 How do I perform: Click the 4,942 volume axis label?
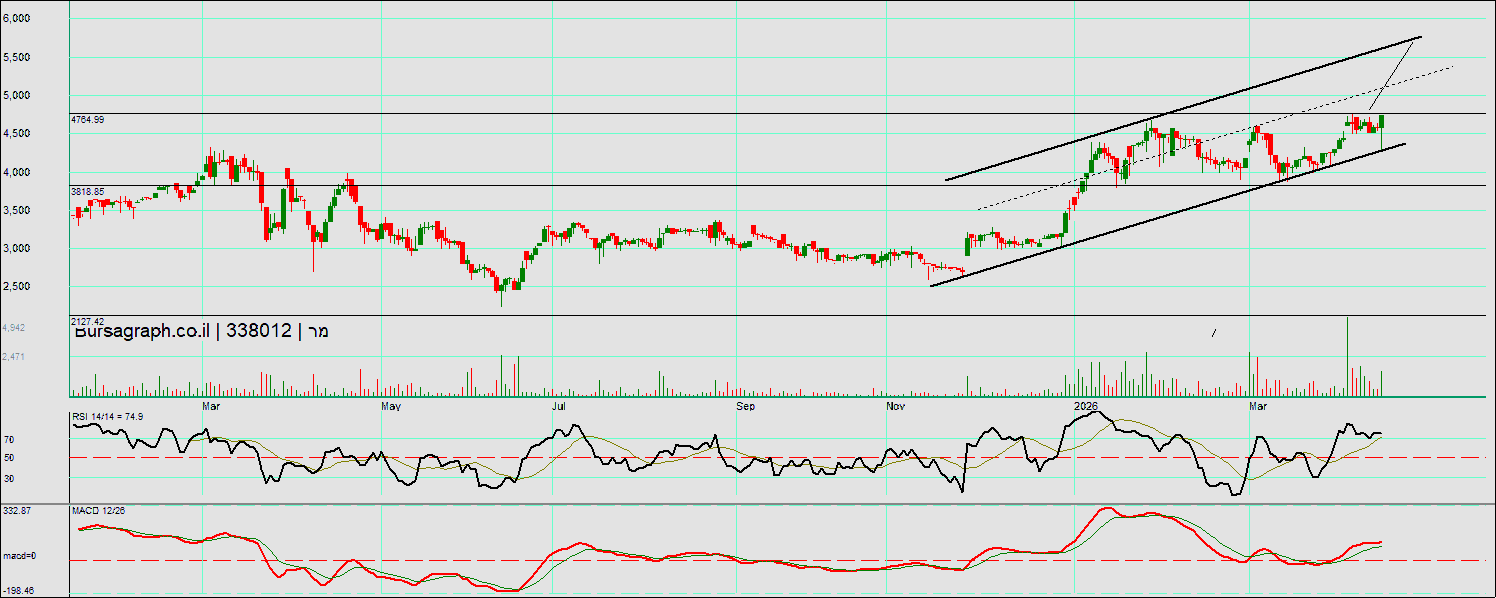14,328
